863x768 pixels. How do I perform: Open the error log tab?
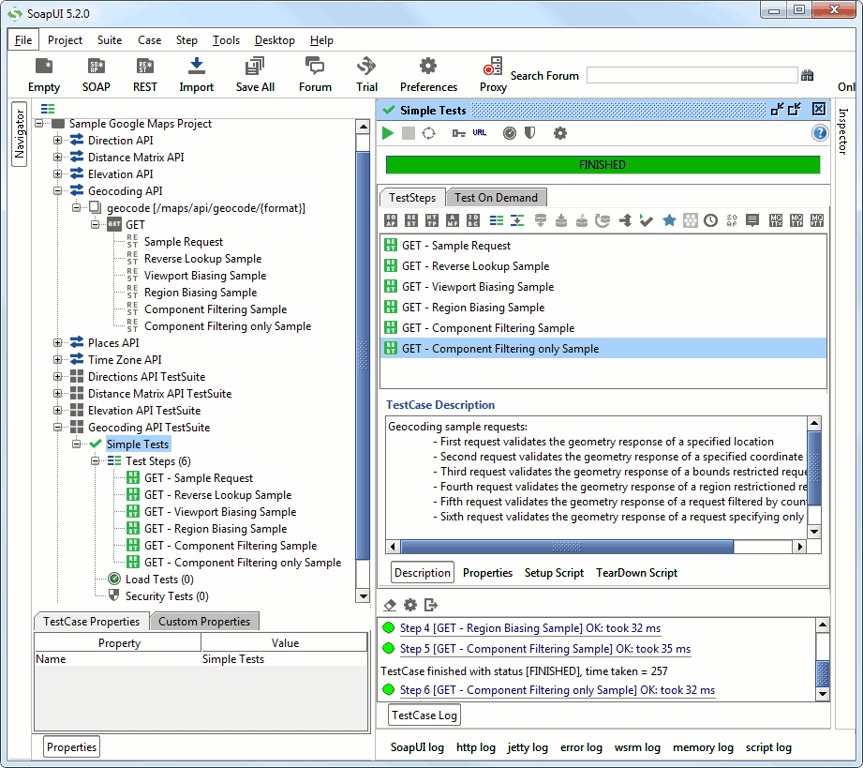pos(581,748)
